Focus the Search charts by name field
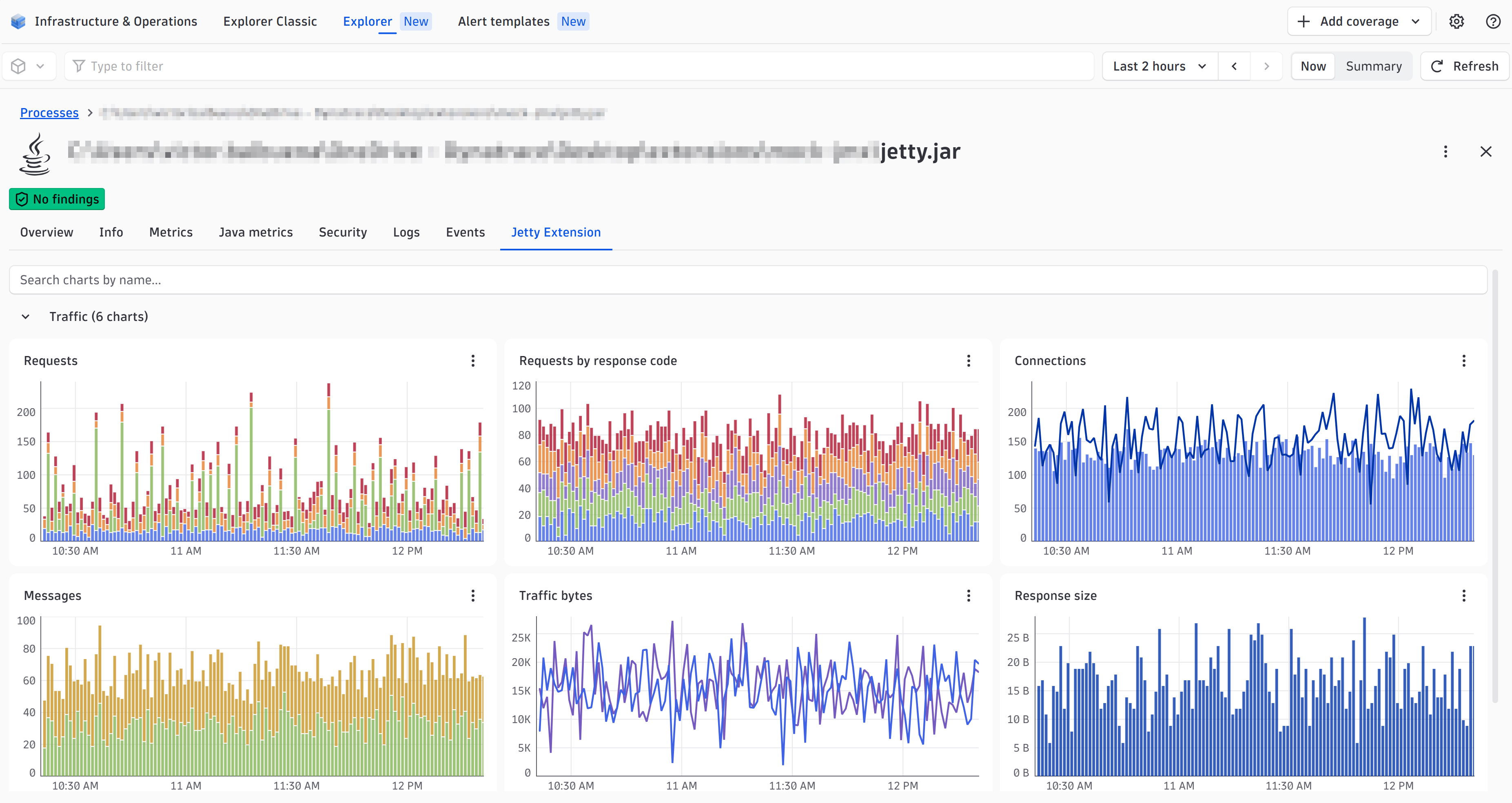Screen dimensions: 1512x803 [748, 280]
